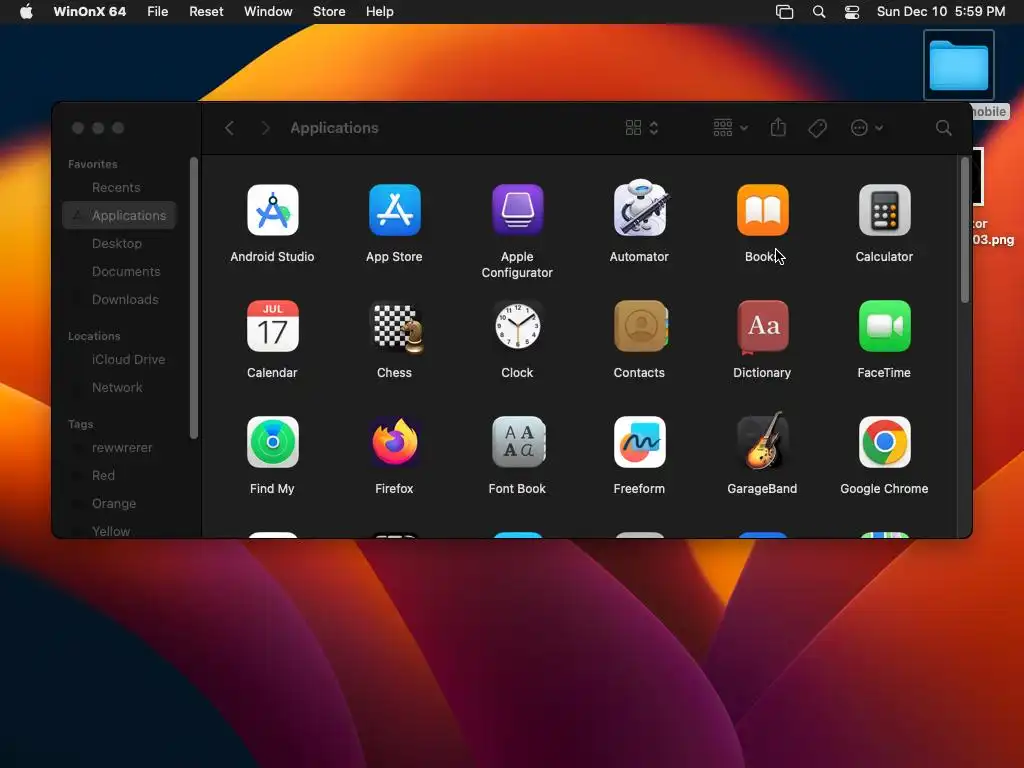Select the Find My app icon
This screenshot has height=768, width=1024.
(272, 442)
